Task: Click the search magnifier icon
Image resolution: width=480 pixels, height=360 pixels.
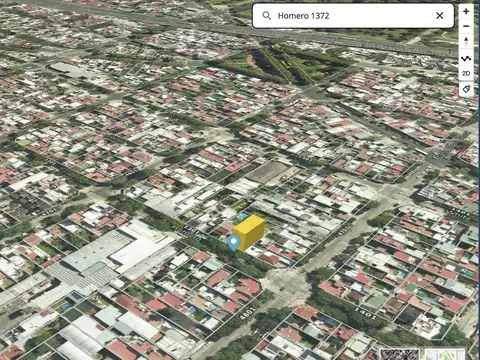Action: (266, 16)
